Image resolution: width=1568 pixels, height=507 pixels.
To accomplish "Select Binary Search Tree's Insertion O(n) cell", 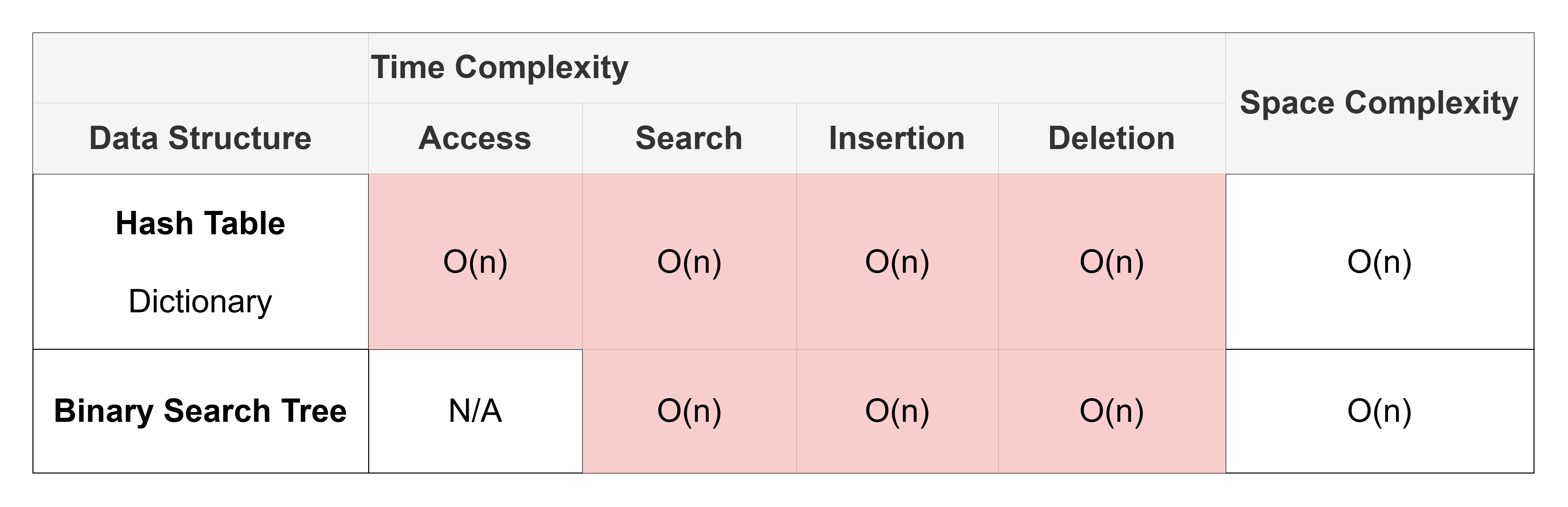I will coord(897,411).
